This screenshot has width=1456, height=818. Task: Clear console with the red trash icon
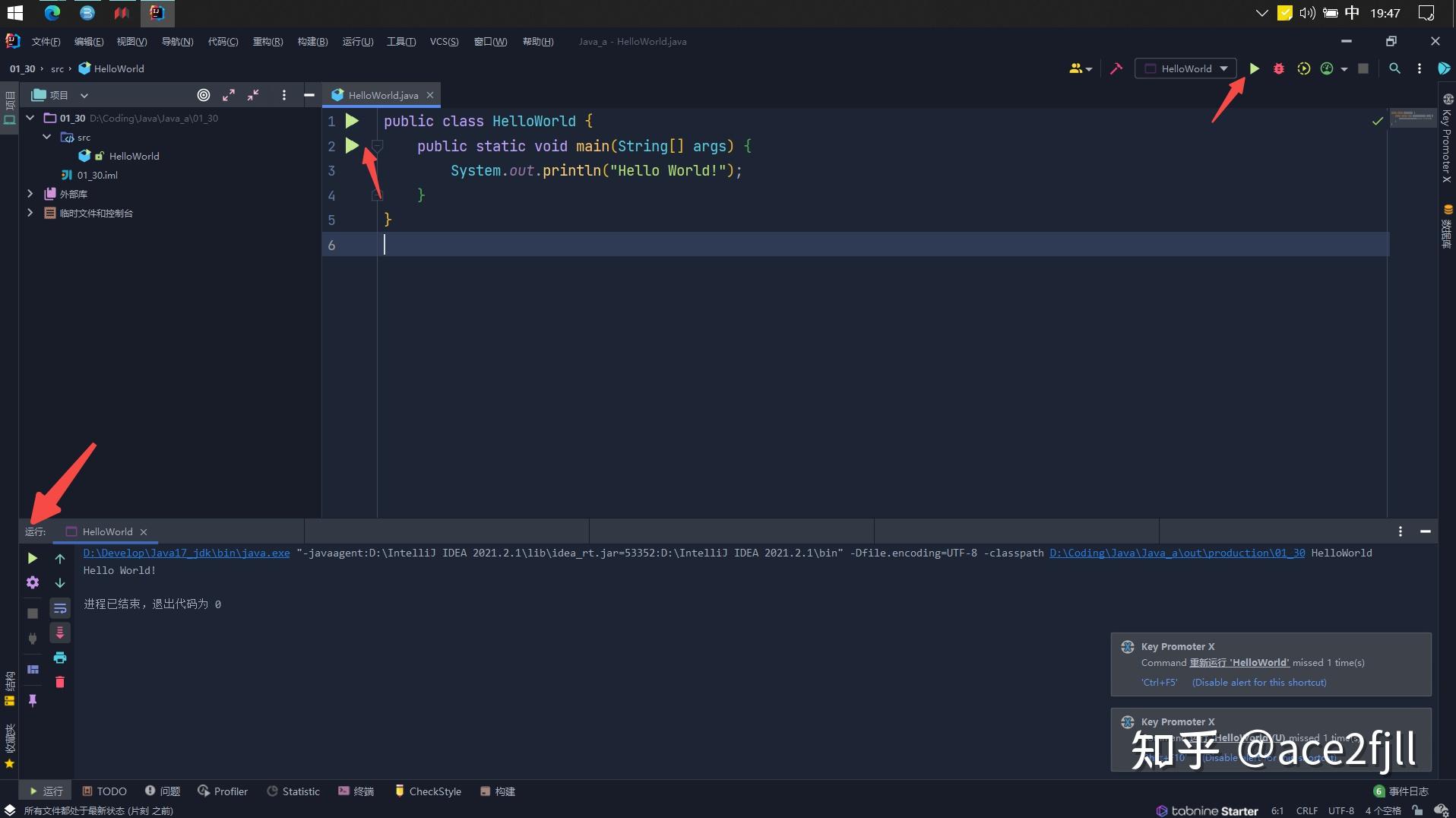click(60, 682)
